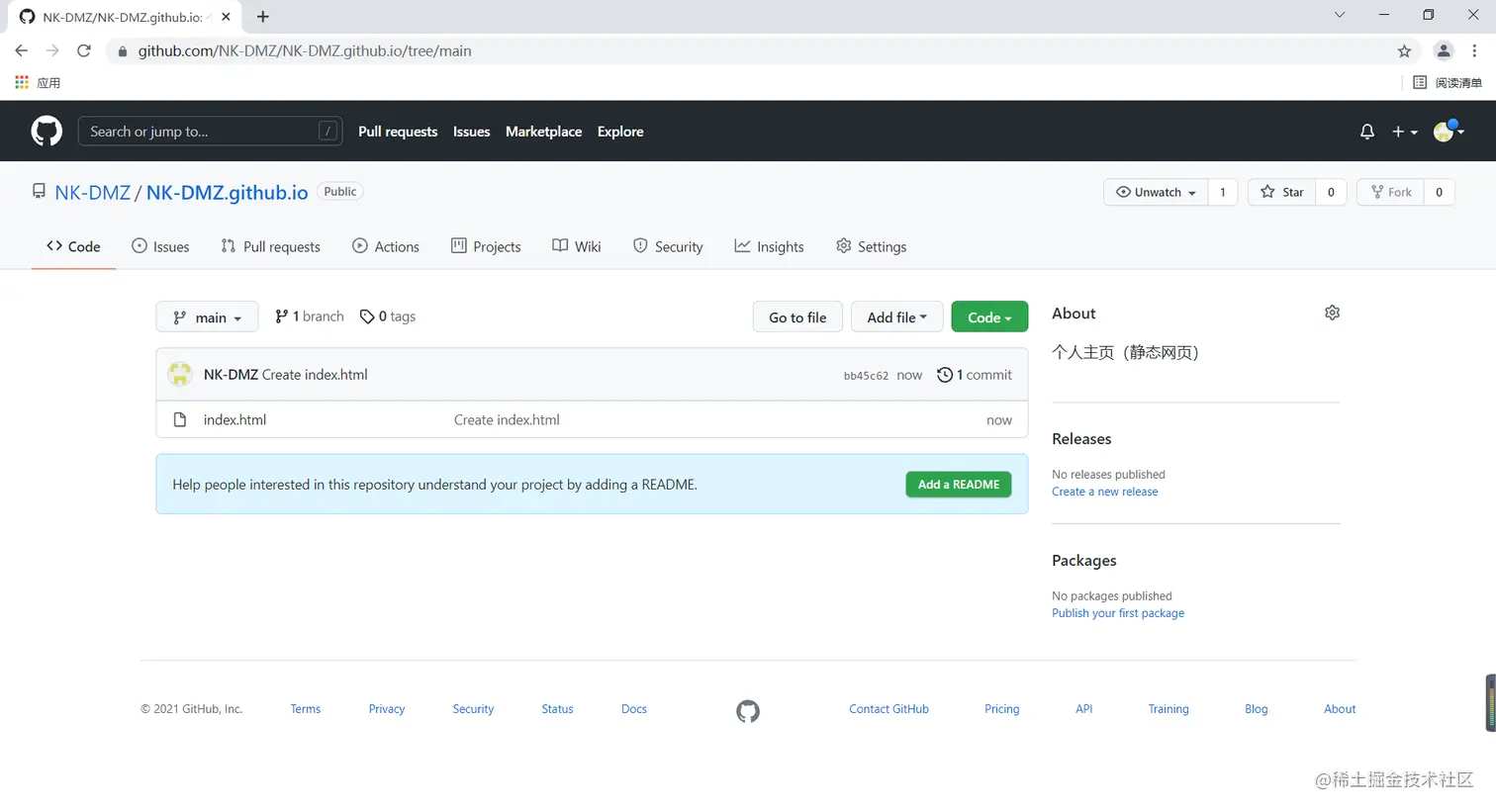Open Explore from the header

point(620,132)
